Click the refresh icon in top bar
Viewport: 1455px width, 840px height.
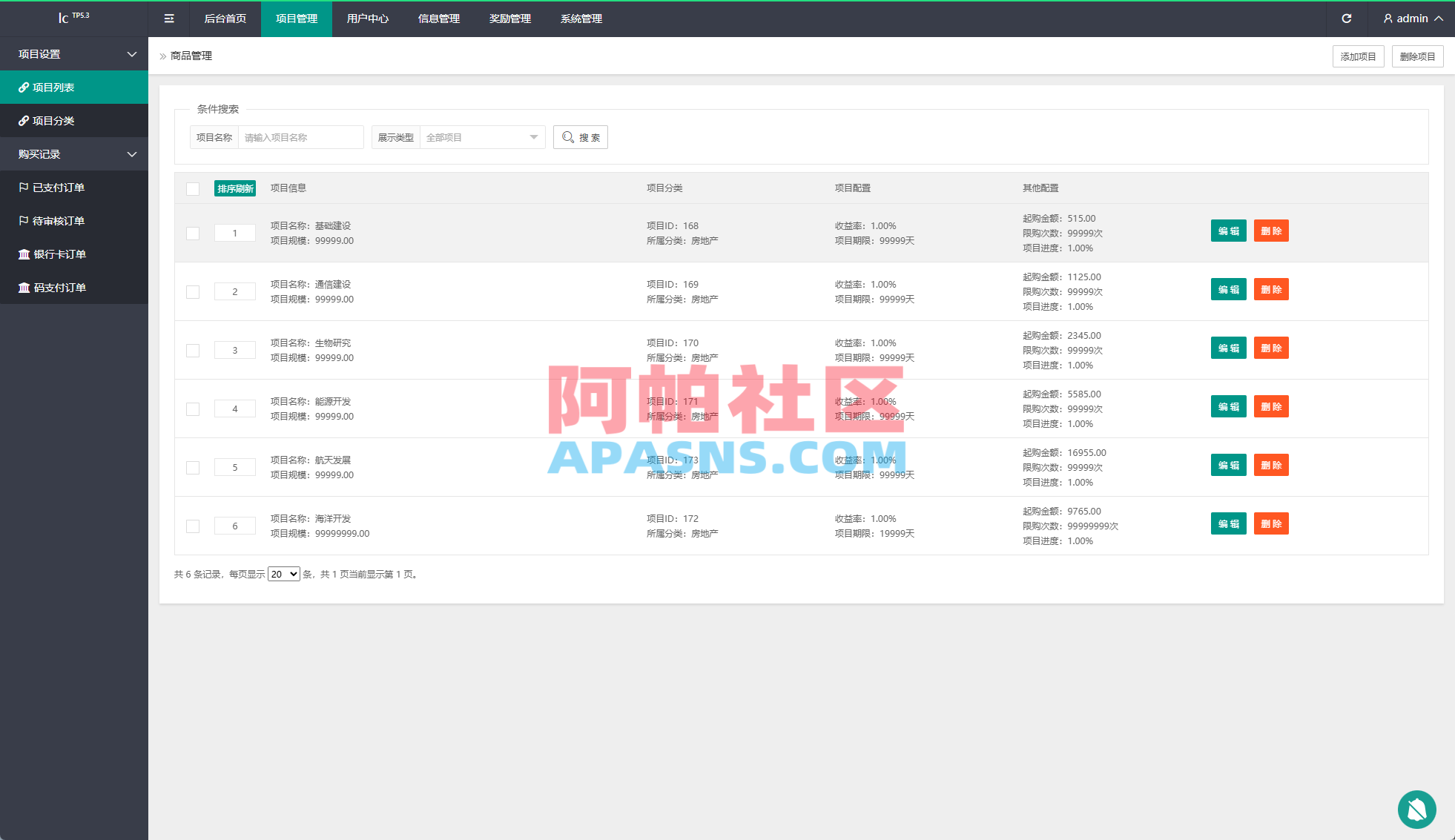(1347, 19)
